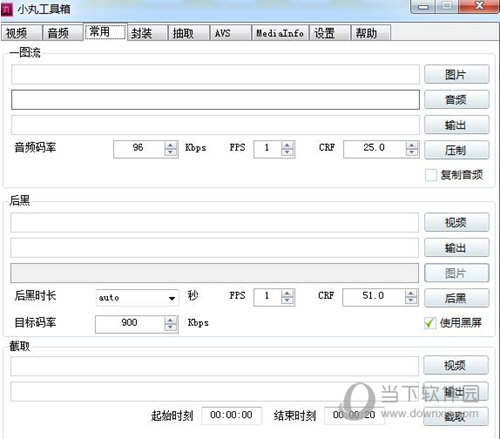Click the CRF 25.0 input field

(375, 149)
